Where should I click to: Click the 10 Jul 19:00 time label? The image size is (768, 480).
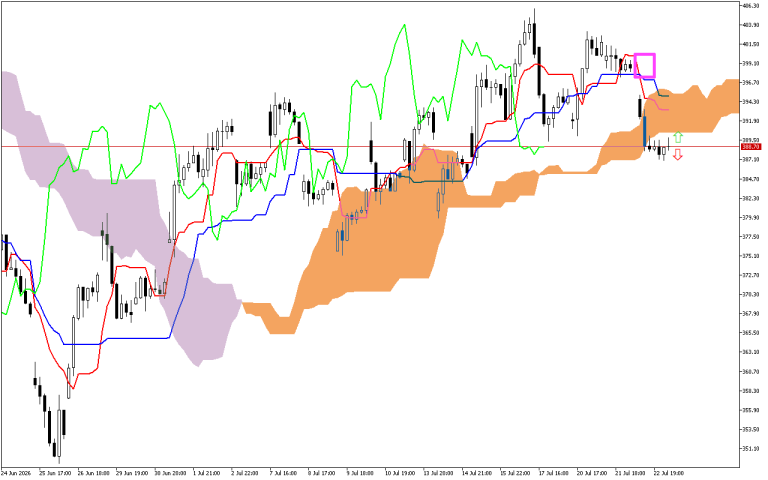398,473
